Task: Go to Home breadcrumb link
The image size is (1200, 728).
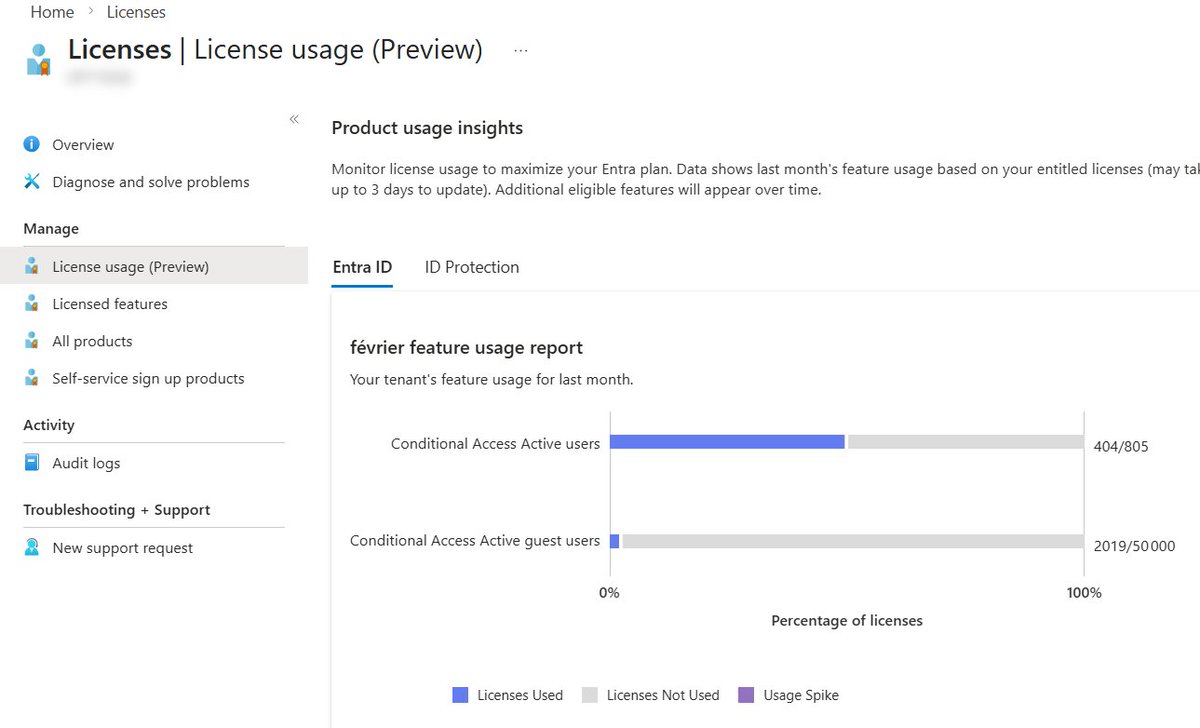Action: tap(52, 12)
